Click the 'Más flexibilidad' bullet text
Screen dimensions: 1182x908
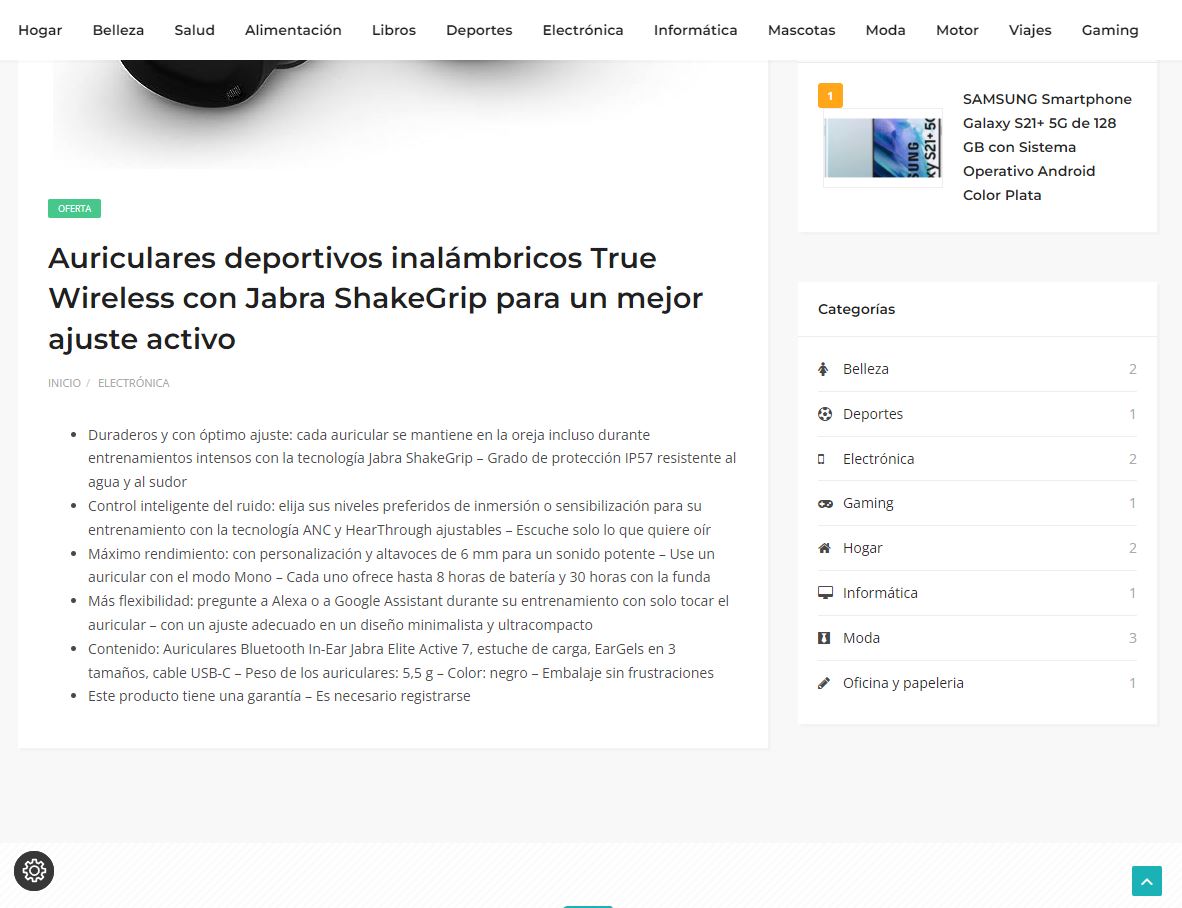(409, 613)
